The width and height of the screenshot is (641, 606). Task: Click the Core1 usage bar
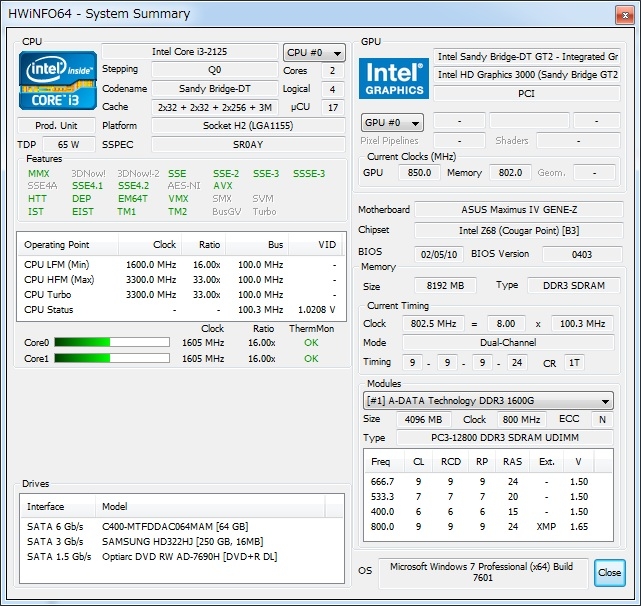point(112,359)
